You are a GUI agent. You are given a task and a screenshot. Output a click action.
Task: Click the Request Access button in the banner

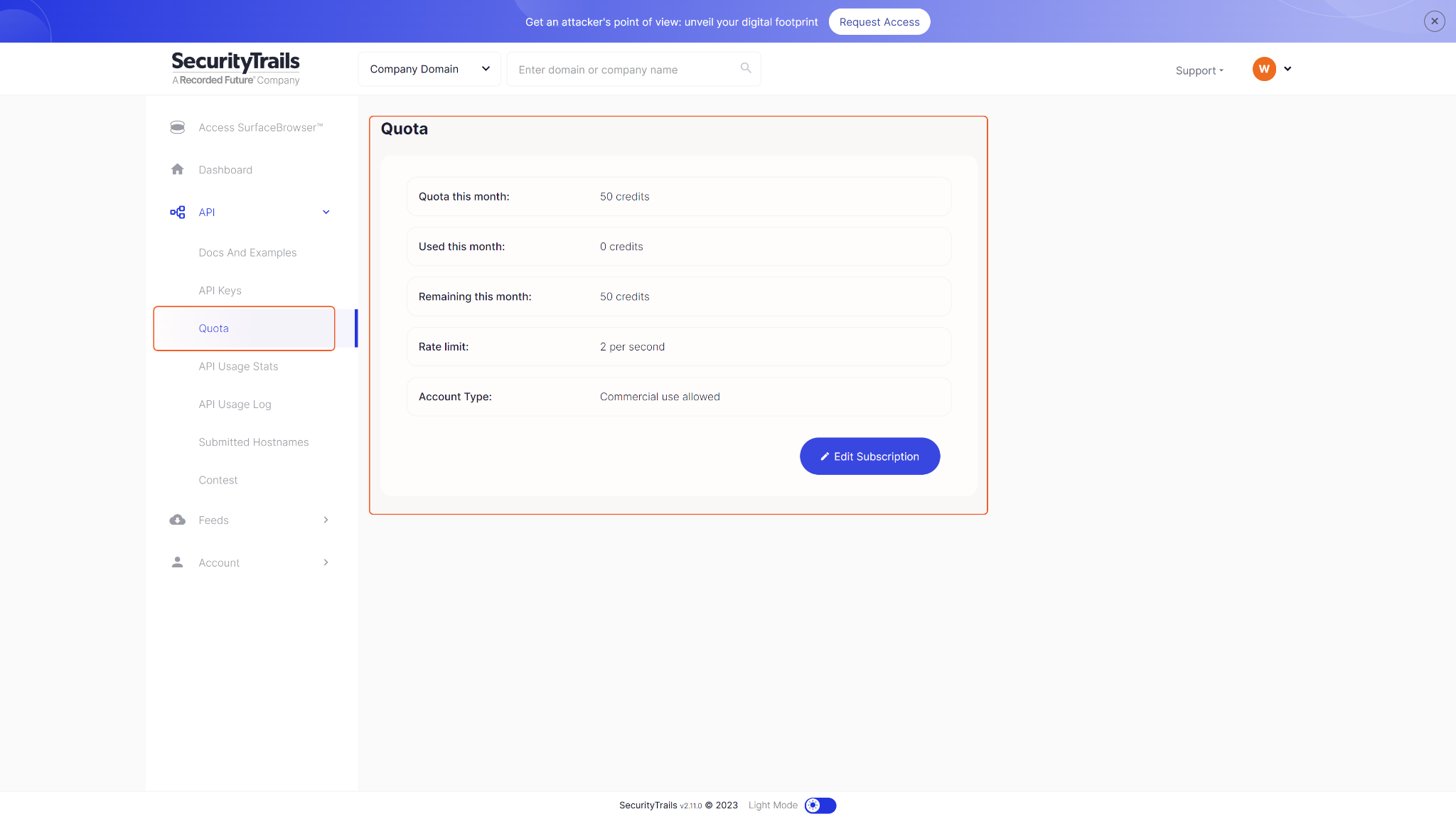point(879,22)
